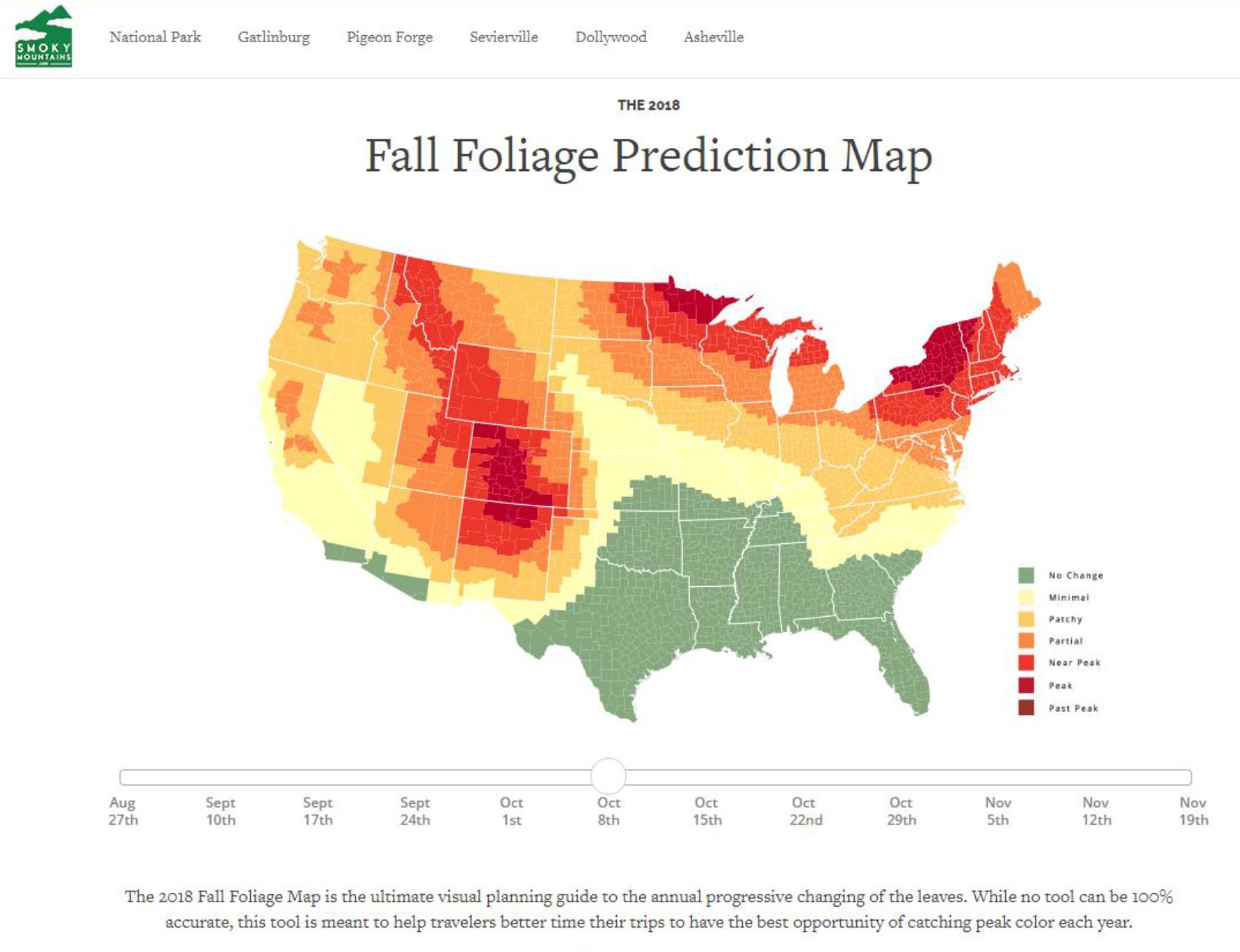Viewport: 1240px width, 952px height.
Task: Click the Past Peak legend swatch
Action: 1026,708
